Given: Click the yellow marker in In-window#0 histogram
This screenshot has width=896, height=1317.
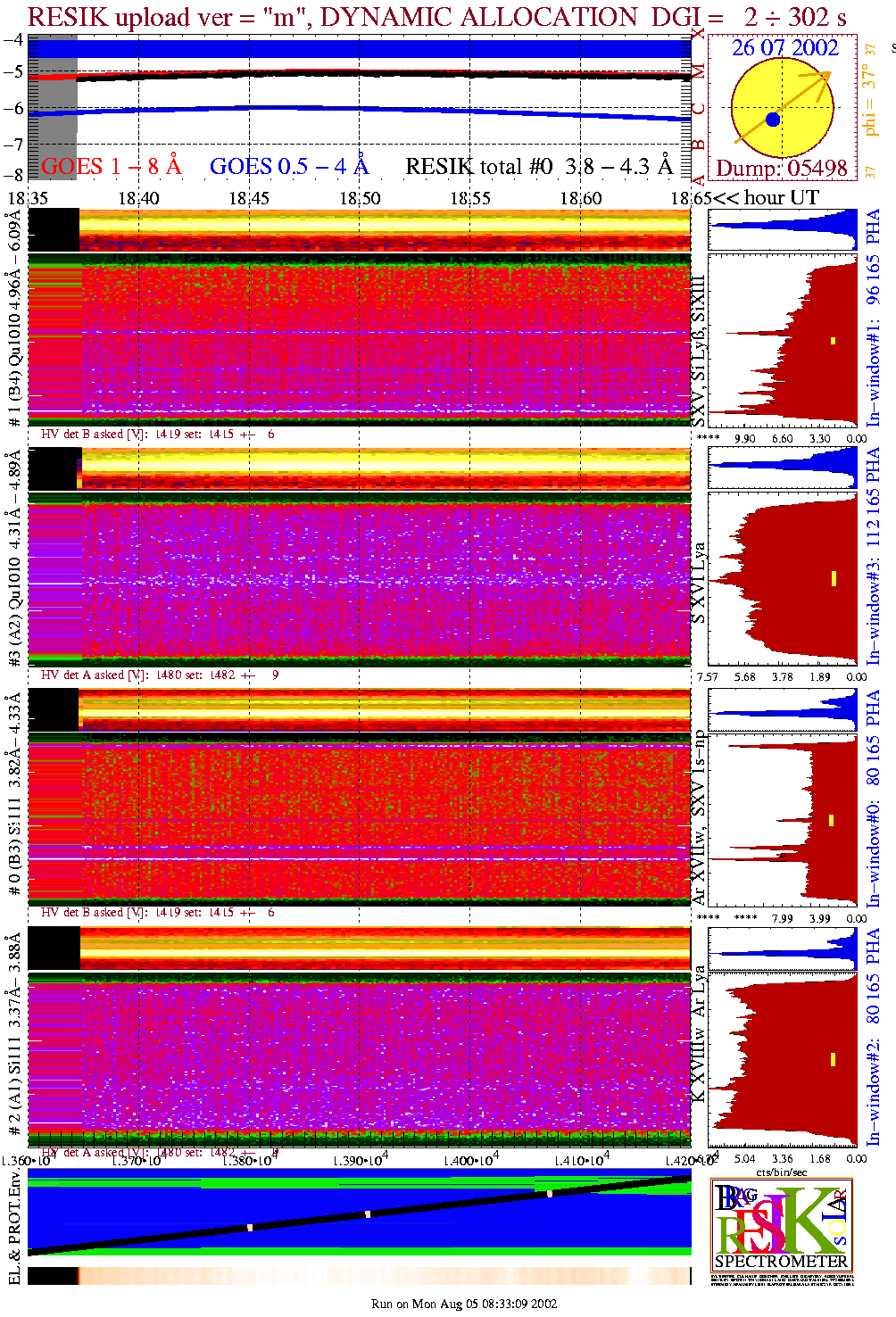Looking at the screenshot, I should [x=831, y=820].
